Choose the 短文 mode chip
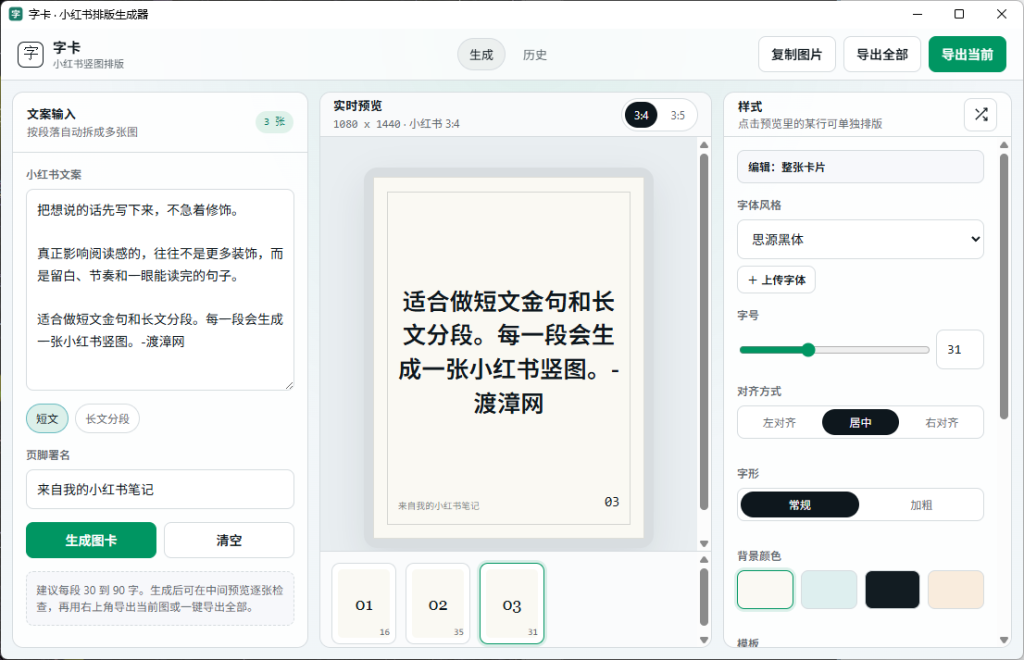 point(47,418)
